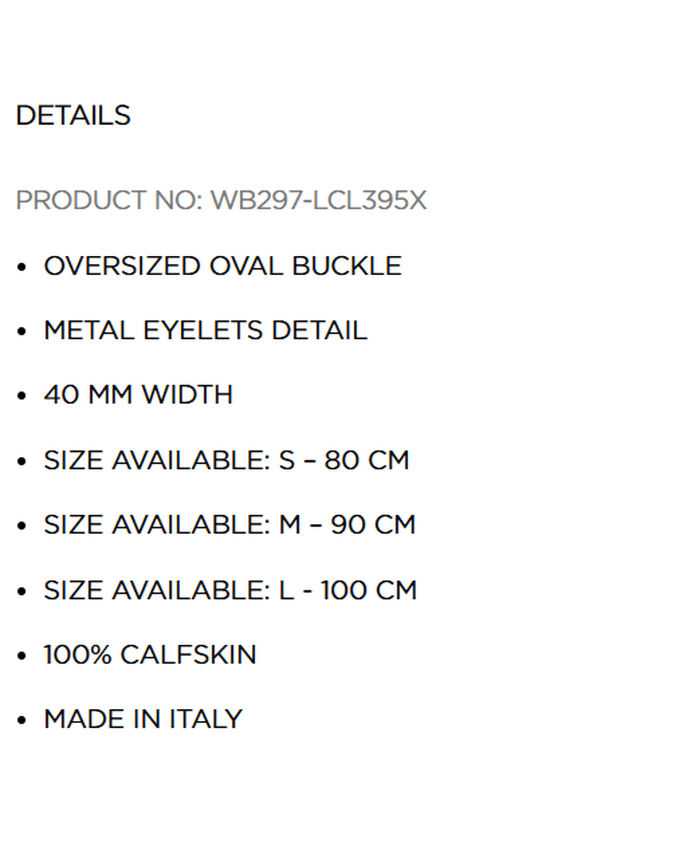Click the bullet before METAL EYELETS DETAIL
Viewport: 700px width, 850px height.
22,332
